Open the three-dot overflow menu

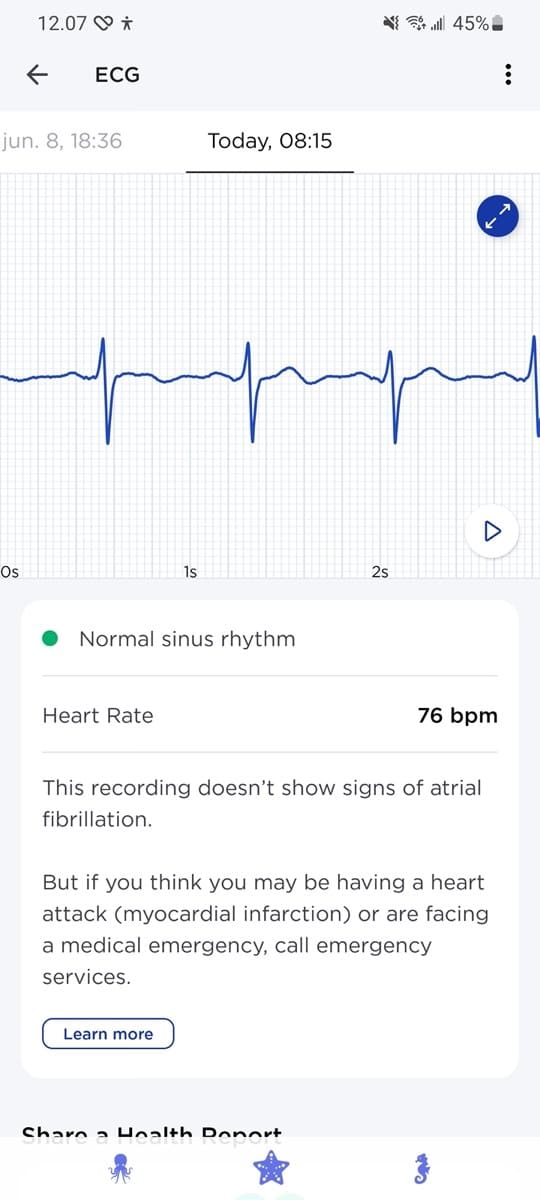pos(509,75)
